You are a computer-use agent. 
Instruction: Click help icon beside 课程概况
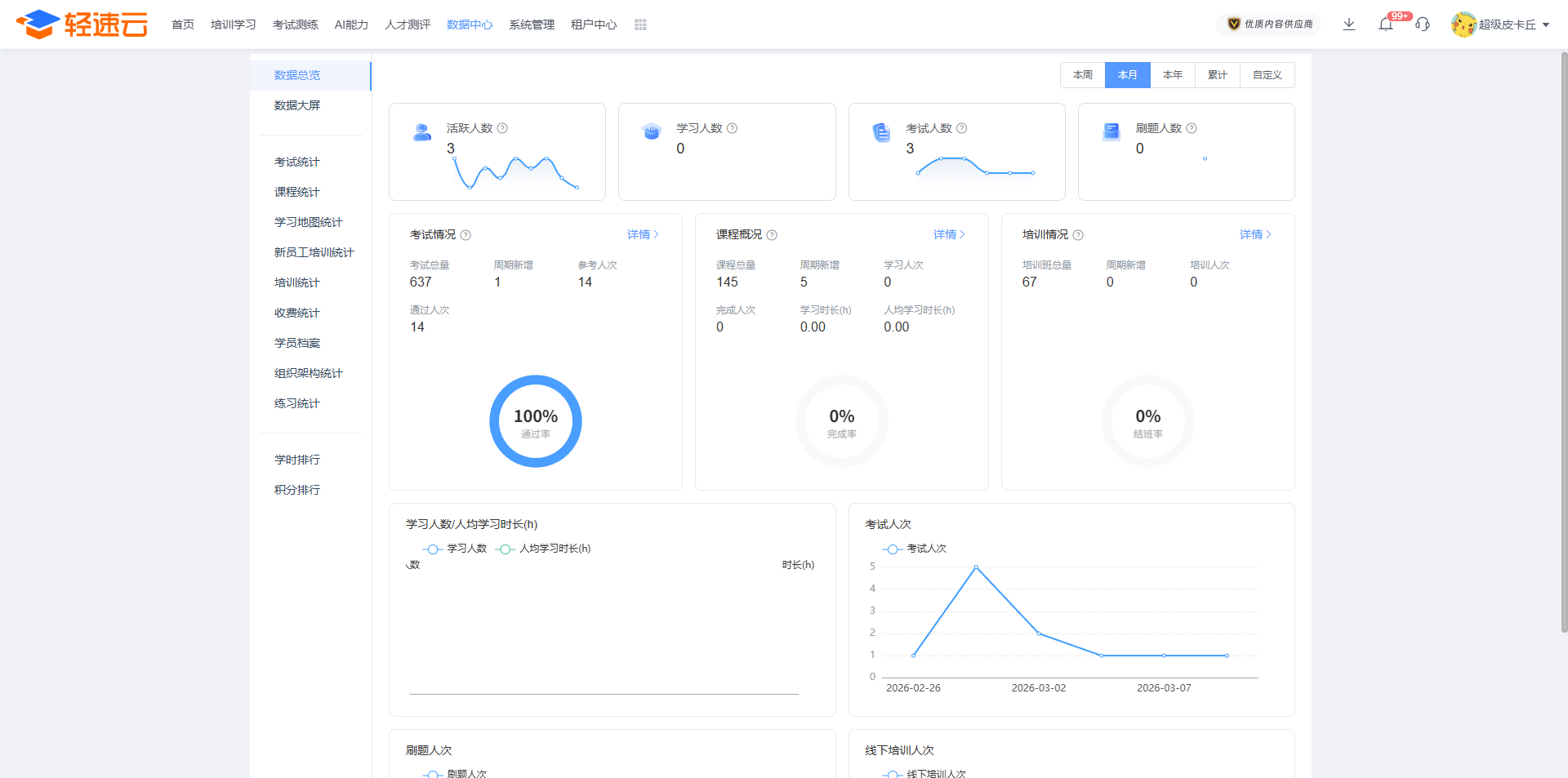pos(772,235)
